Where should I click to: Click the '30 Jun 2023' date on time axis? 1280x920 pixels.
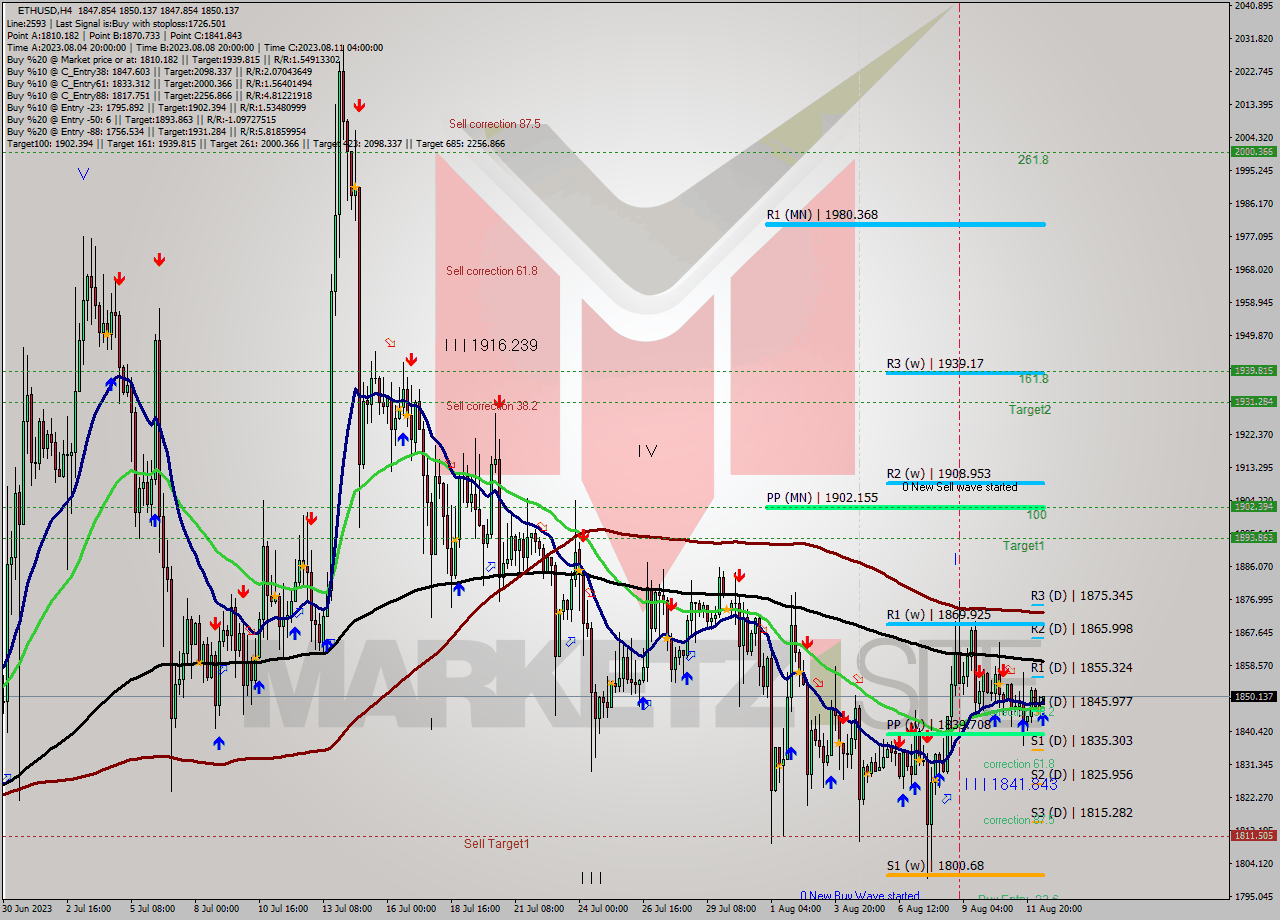(26, 910)
